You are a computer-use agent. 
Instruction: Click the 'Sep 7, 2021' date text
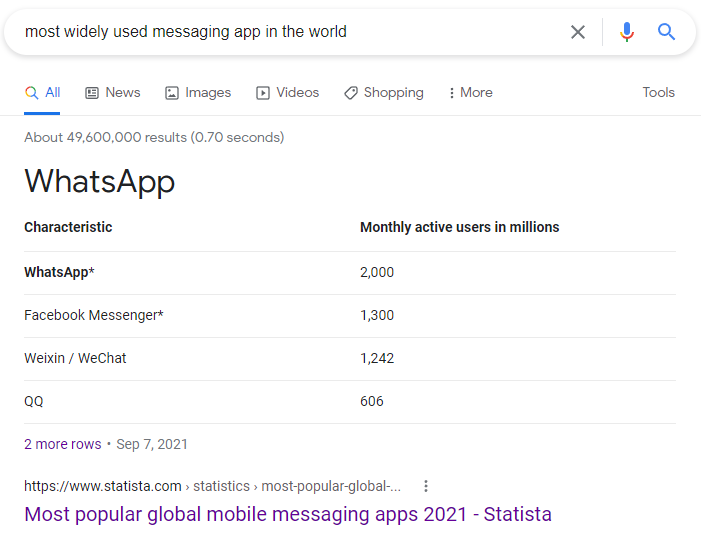tap(152, 444)
